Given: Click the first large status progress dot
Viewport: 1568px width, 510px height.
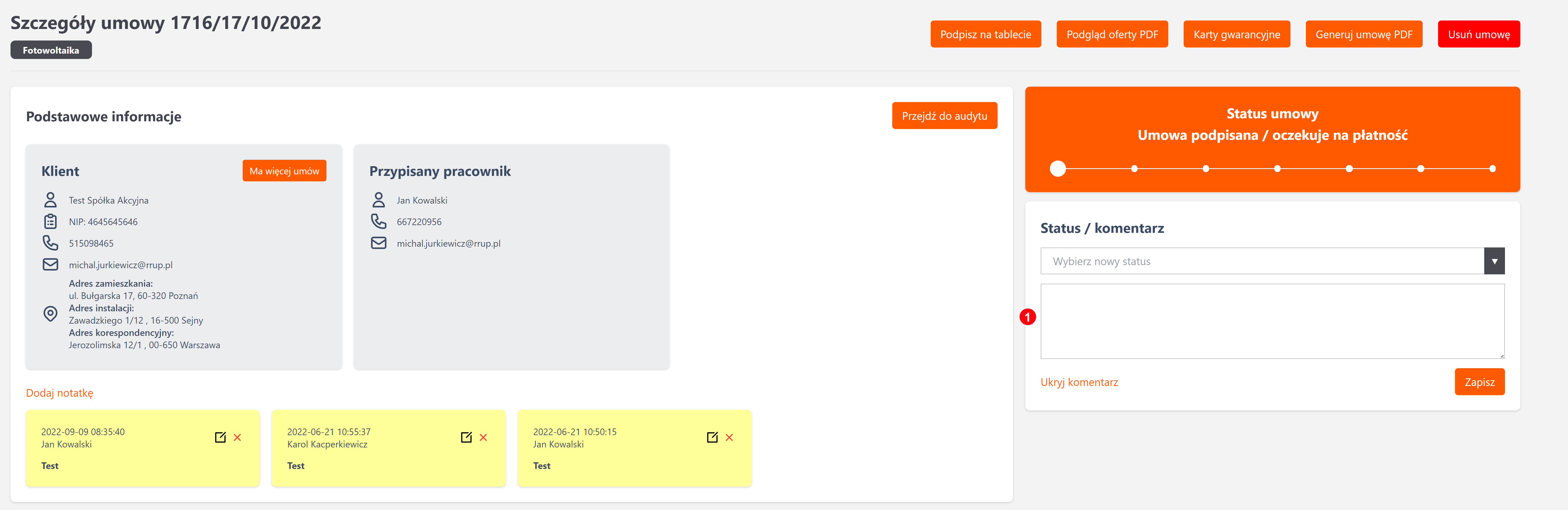Looking at the screenshot, I should (1058, 169).
